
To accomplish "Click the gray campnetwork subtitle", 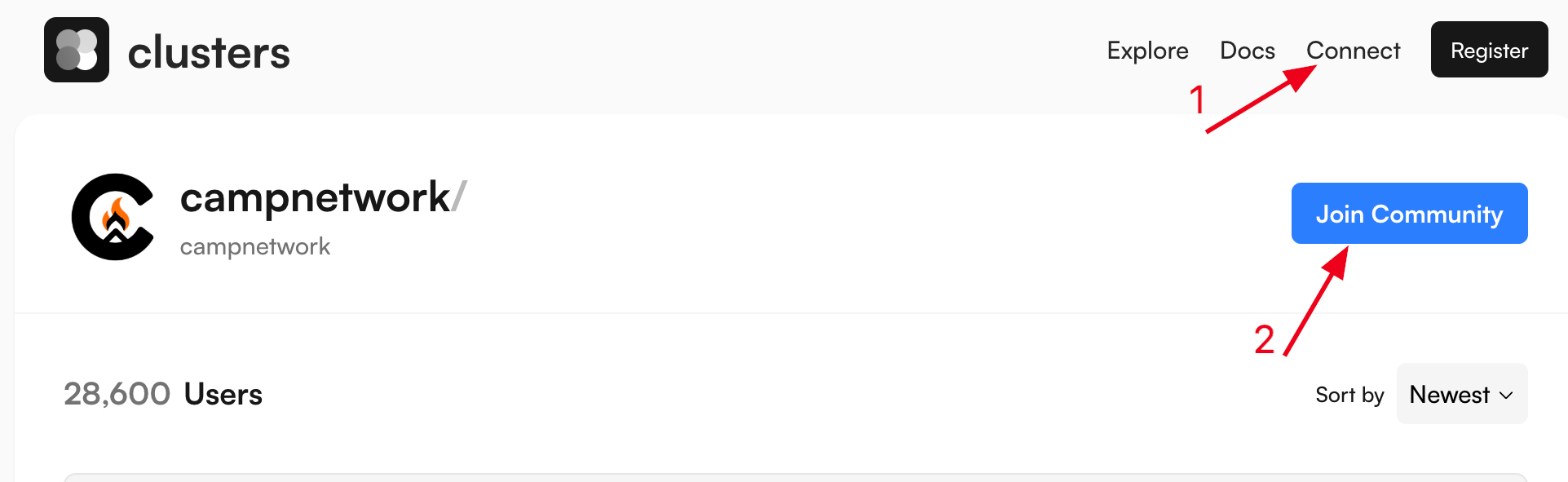I will [x=255, y=246].
